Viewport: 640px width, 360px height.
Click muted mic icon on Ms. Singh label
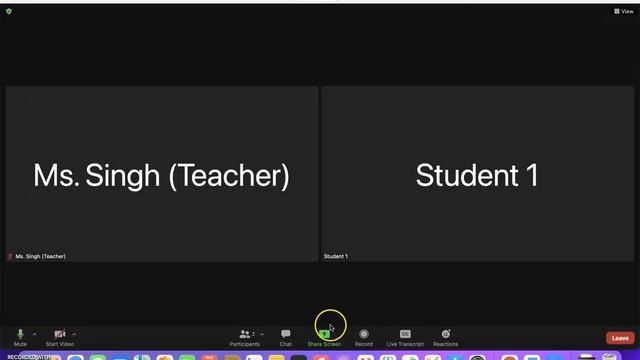(x=10, y=256)
